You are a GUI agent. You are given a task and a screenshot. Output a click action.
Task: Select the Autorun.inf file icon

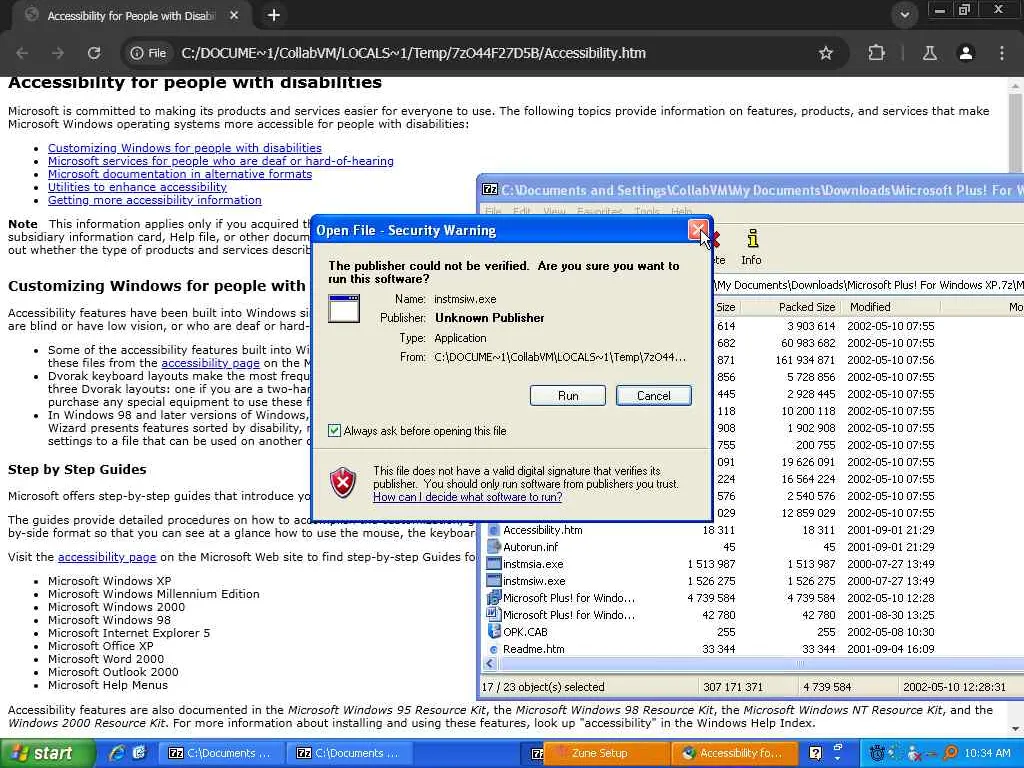click(494, 547)
